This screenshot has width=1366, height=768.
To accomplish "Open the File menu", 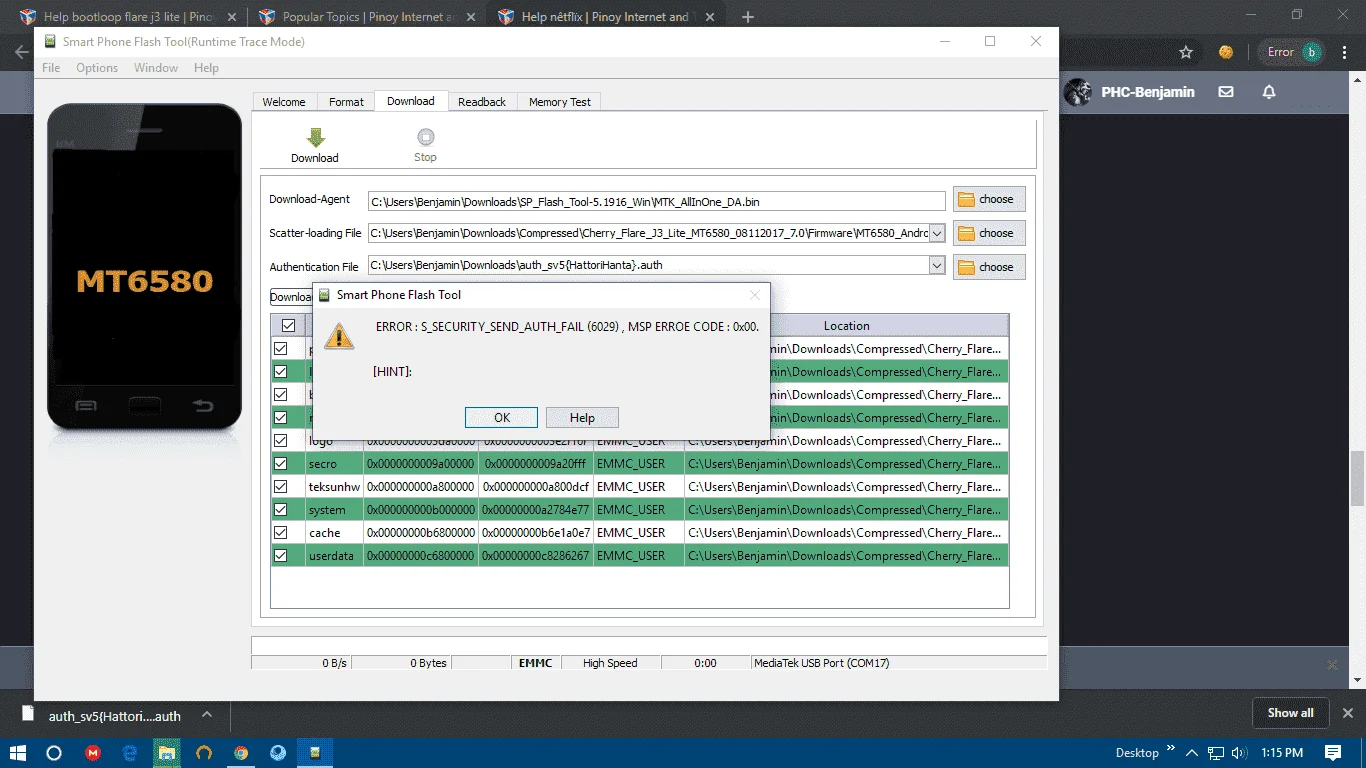I will [x=51, y=68].
